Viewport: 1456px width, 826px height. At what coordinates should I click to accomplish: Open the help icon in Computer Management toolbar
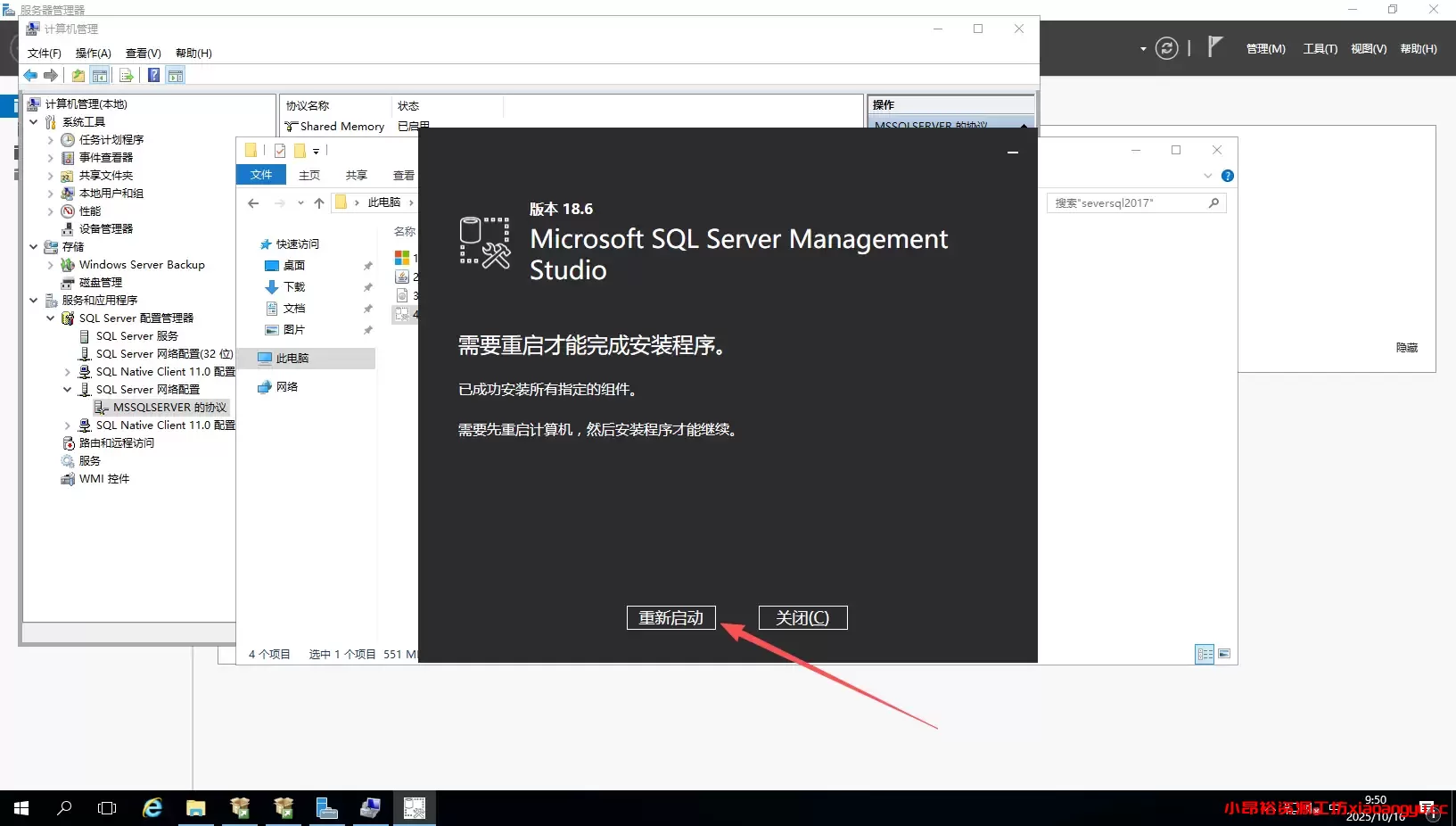[x=153, y=75]
